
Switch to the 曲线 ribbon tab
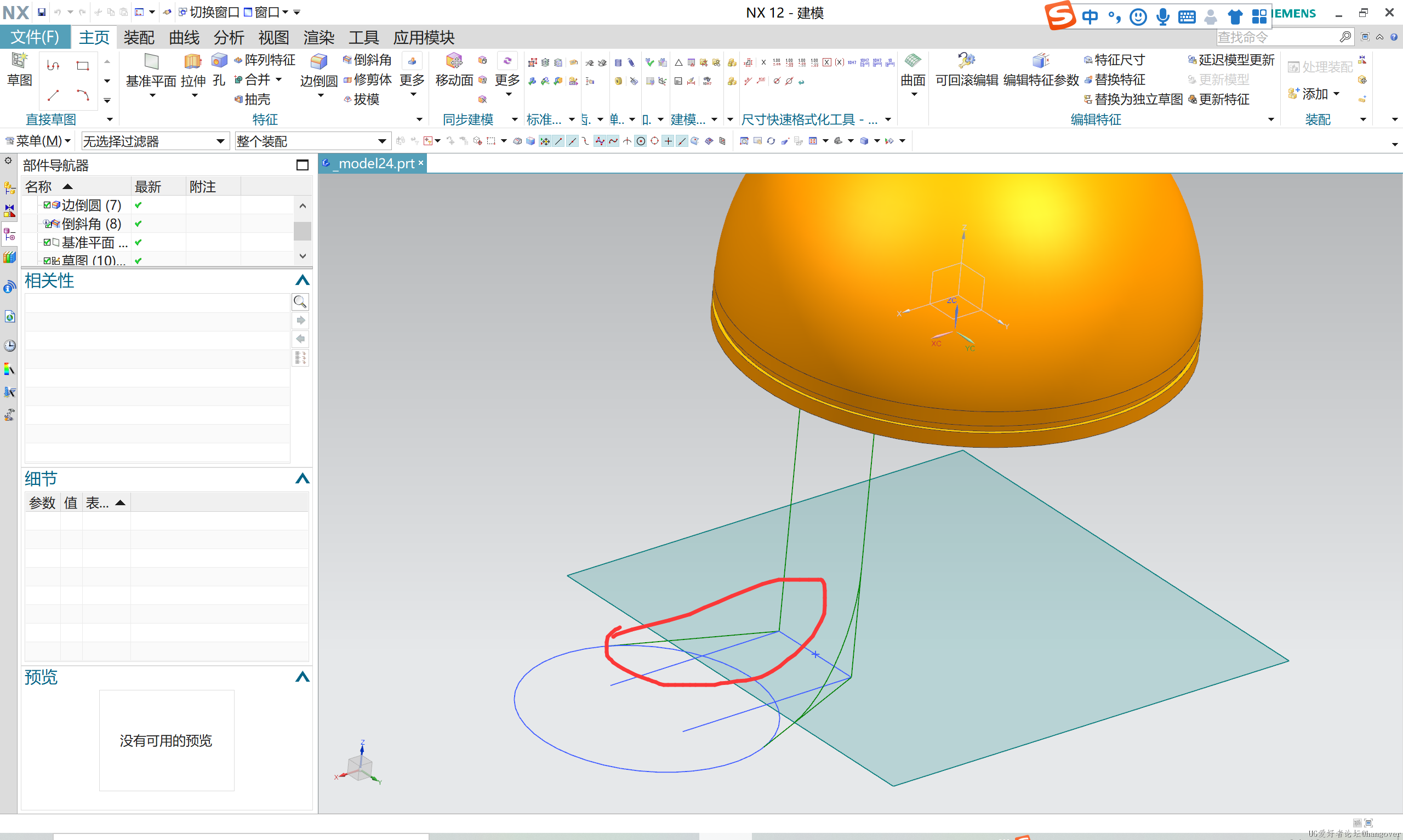tap(184, 37)
